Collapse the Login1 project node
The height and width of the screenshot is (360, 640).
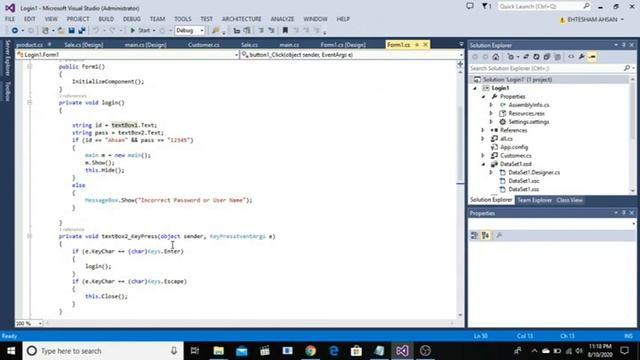coord(475,88)
